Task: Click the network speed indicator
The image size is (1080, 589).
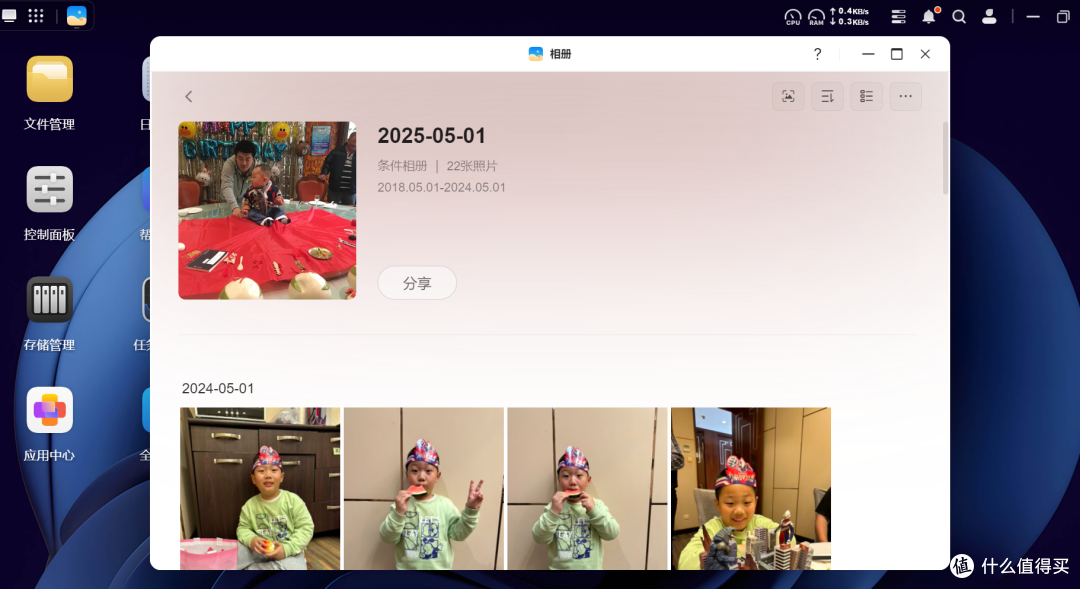Action: coord(849,17)
